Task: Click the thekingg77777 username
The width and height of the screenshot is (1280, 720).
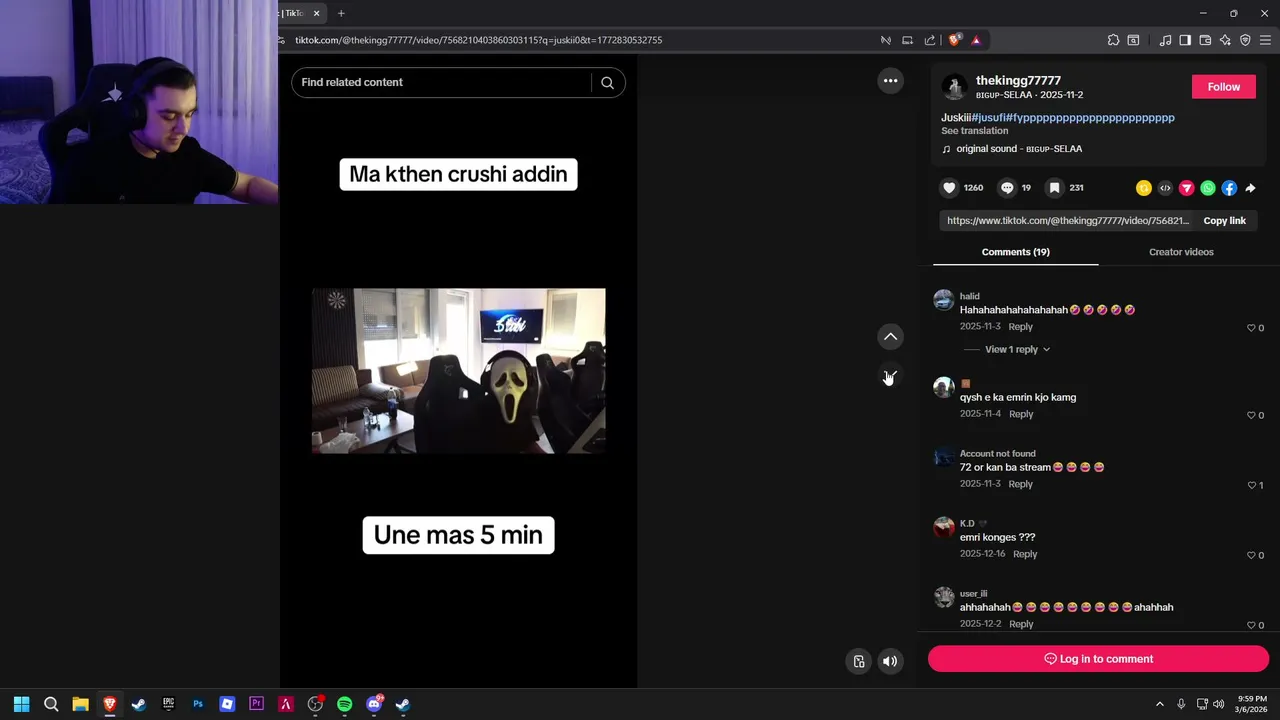Action: click(1018, 80)
